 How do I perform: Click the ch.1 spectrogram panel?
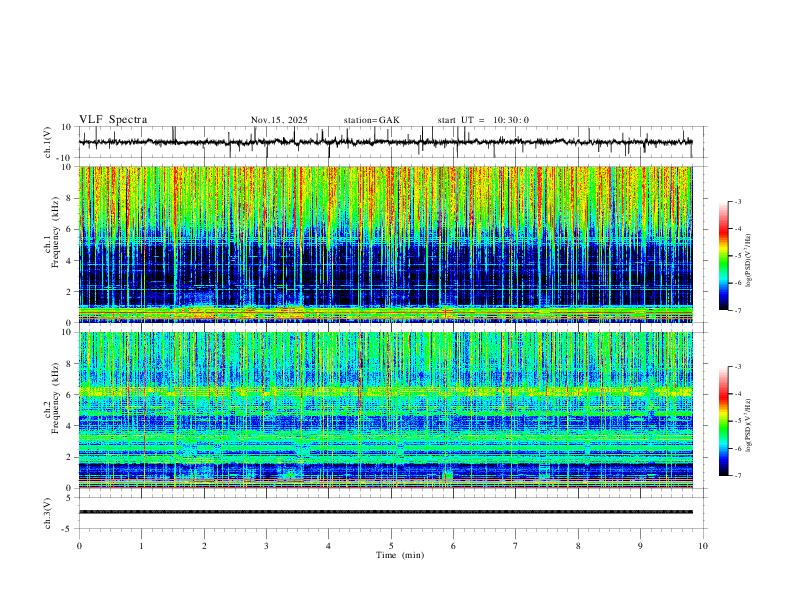click(386, 244)
